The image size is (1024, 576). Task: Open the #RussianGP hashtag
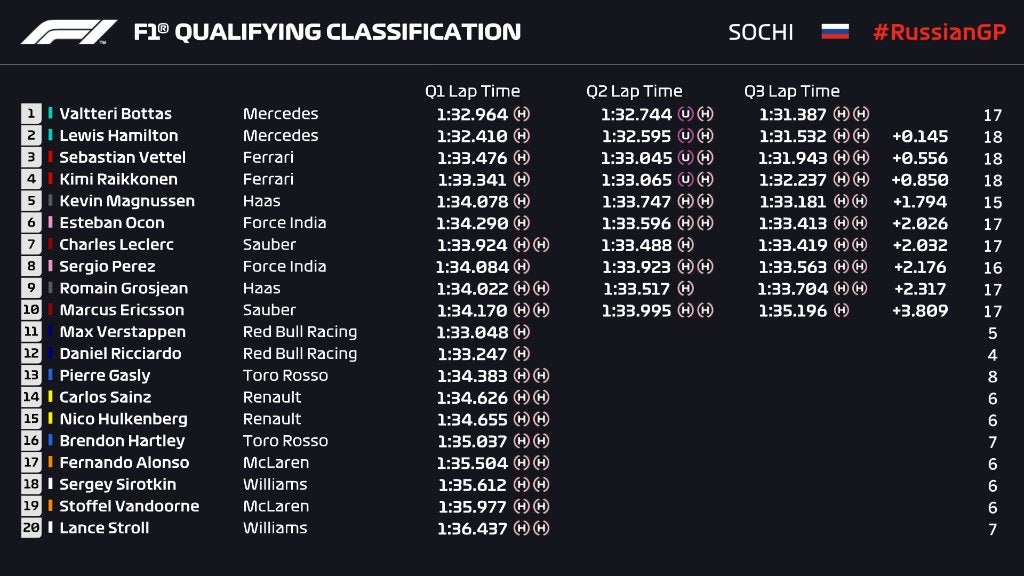(x=937, y=32)
